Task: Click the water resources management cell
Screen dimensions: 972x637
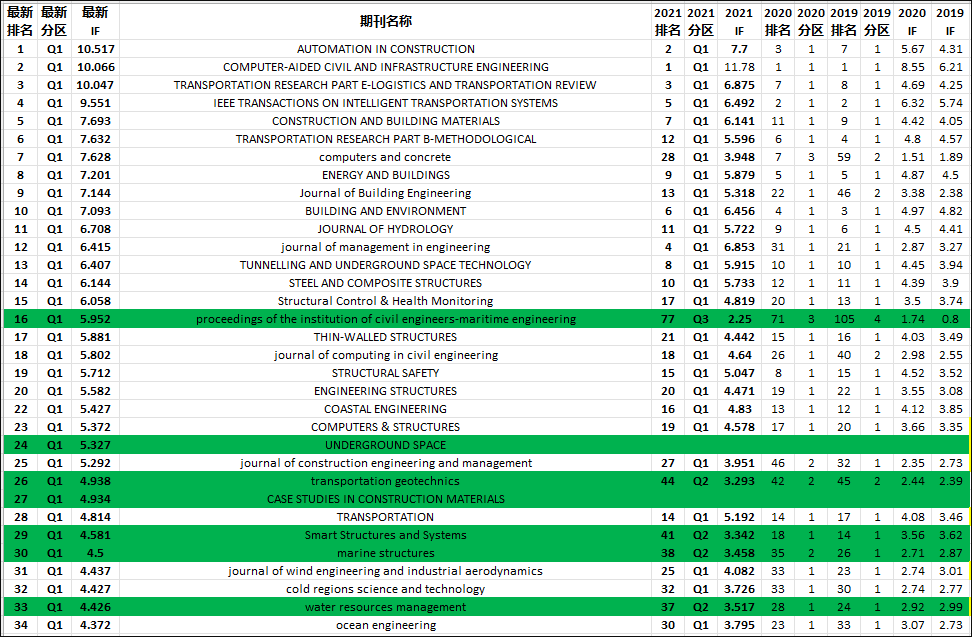Action: coord(386,607)
